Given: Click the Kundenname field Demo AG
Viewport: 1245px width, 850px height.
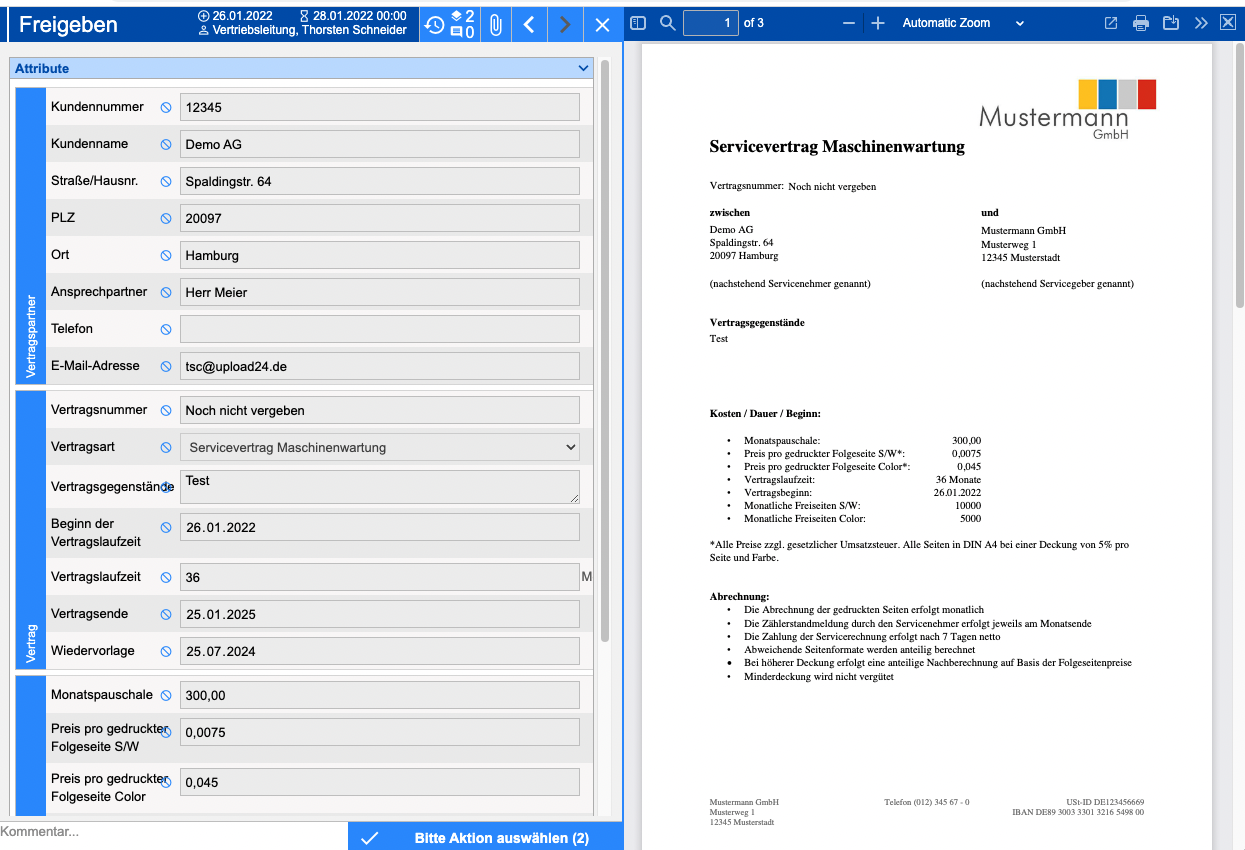Looking at the screenshot, I should [x=380, y=144].
